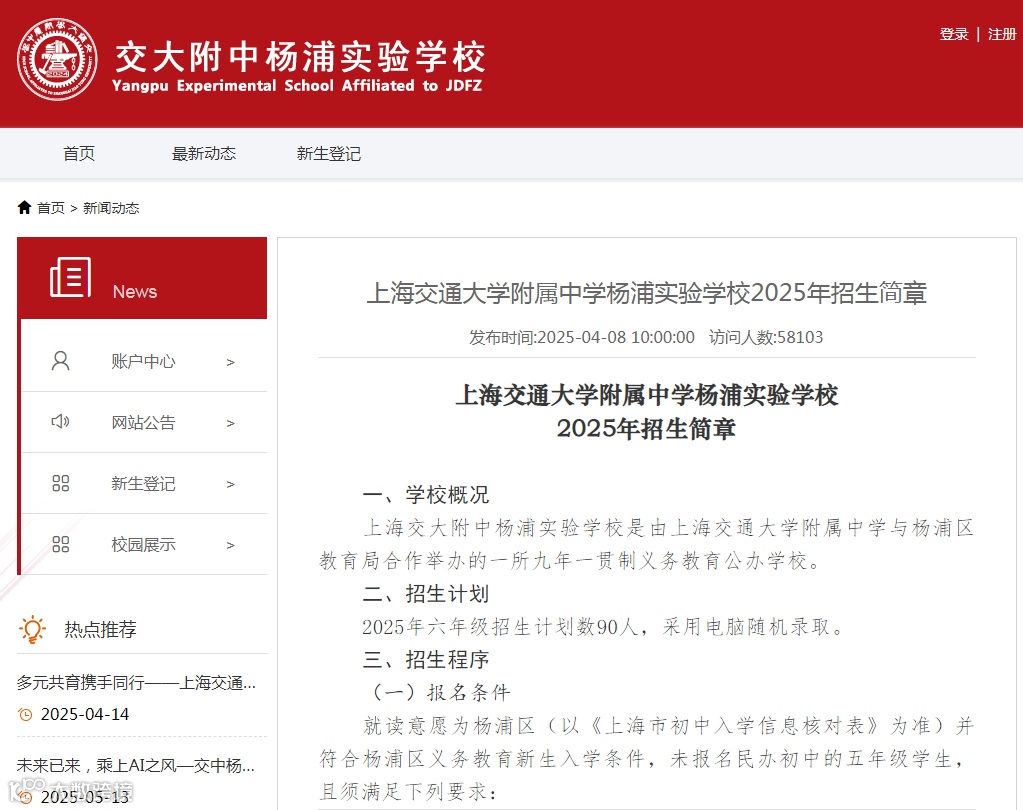Click the user icon beside 账户中心
This screenshot has height=810, width=1023.
(61, 361)
